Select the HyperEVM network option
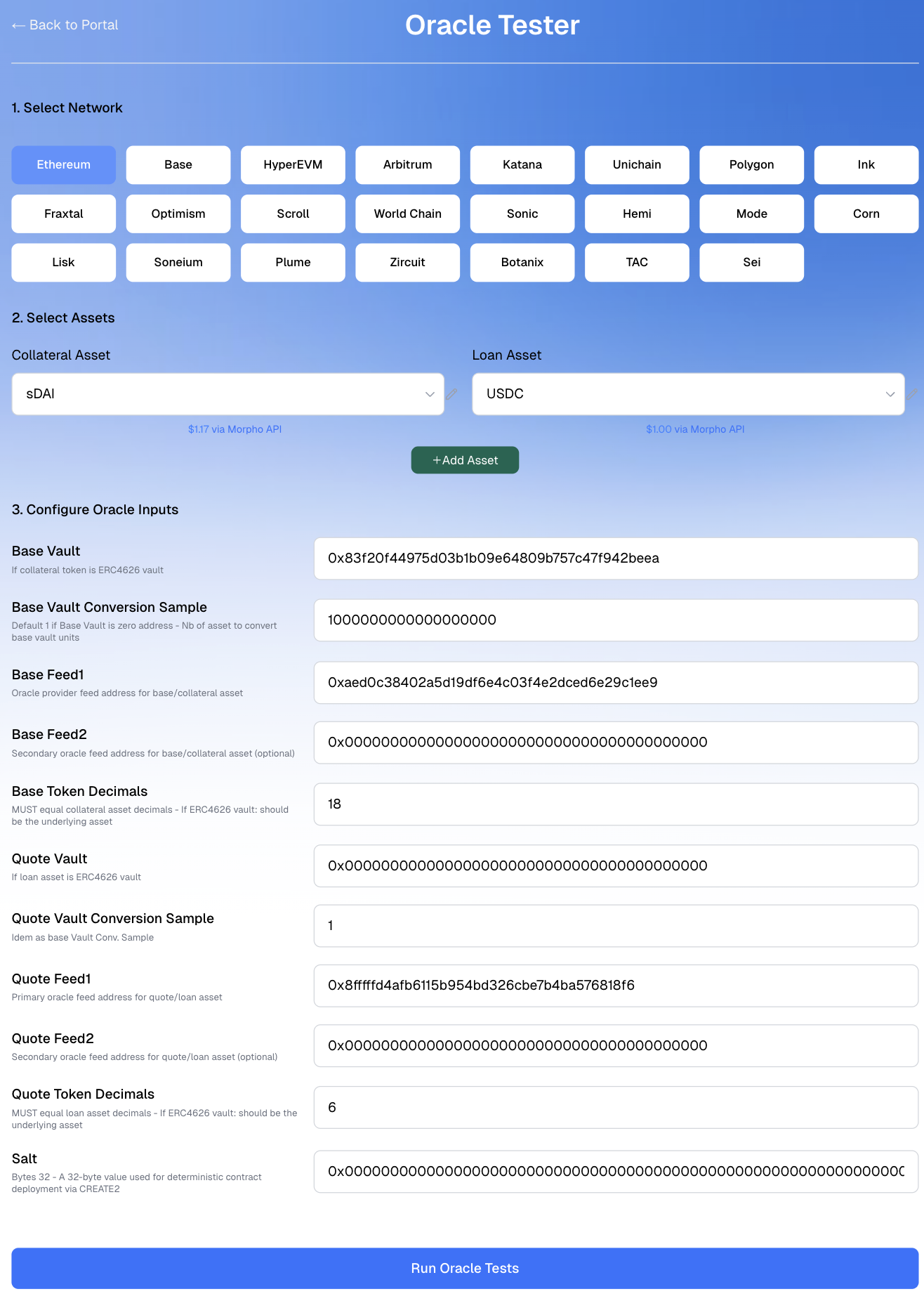This screenshot has height=1301, width=924. click(293, 165)
